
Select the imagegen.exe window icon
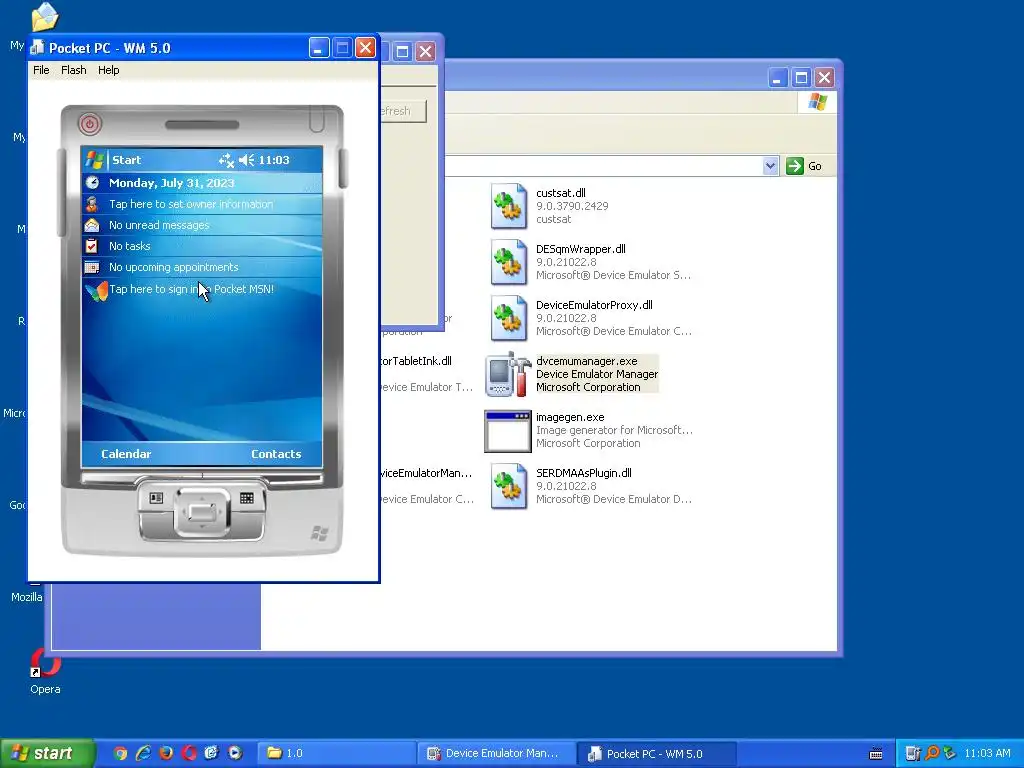507,431
